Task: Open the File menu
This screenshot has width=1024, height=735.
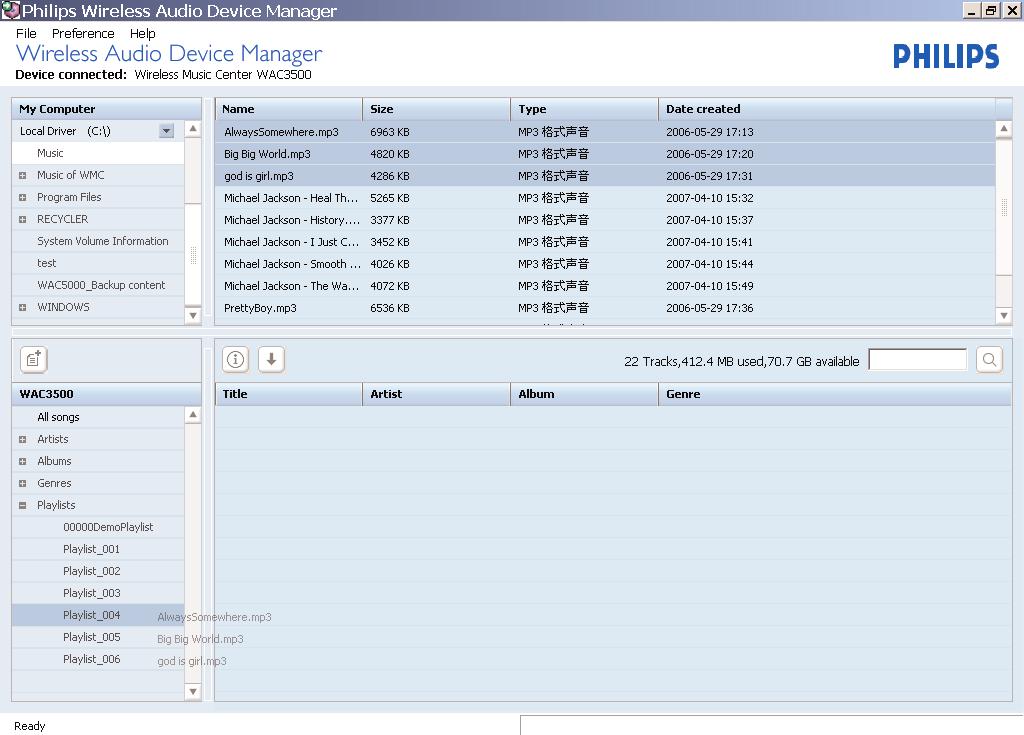Action: pyautogui.click(x=26, y=33)
